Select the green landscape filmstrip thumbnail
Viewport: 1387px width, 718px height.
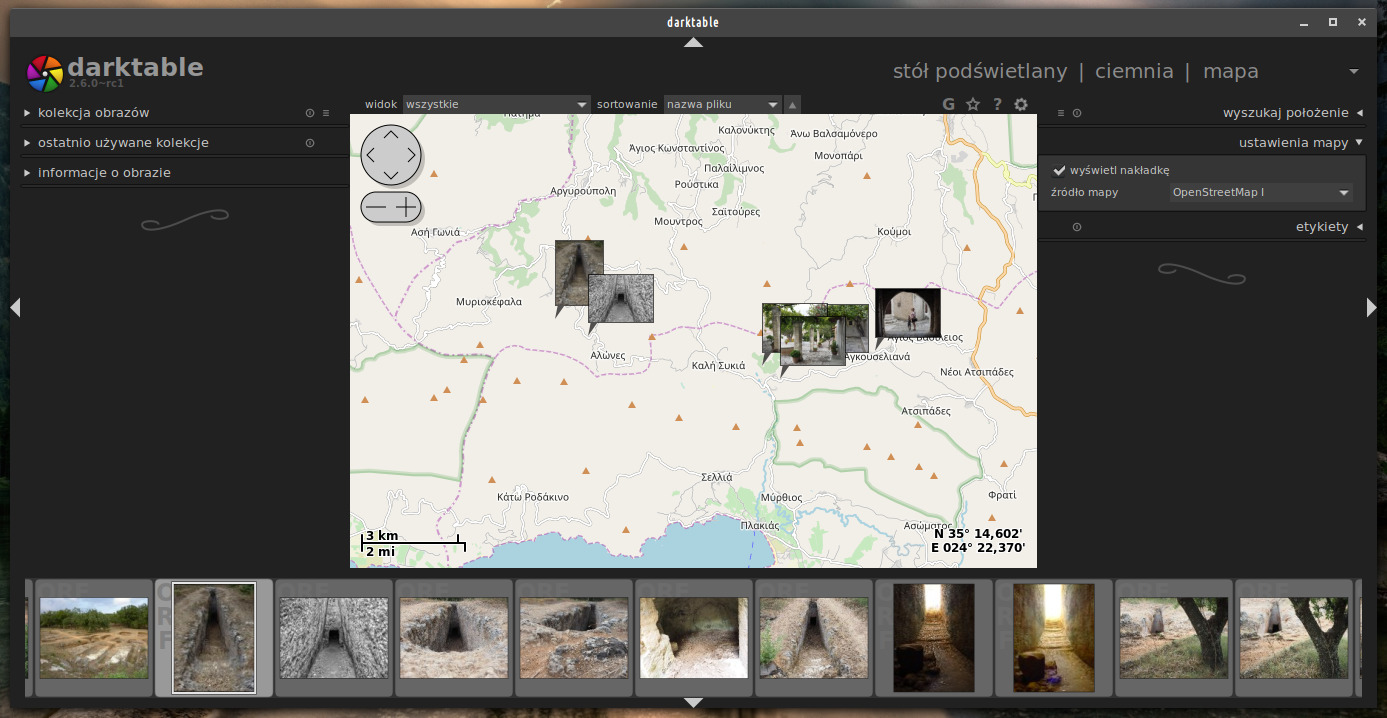[x=94, y=638]
